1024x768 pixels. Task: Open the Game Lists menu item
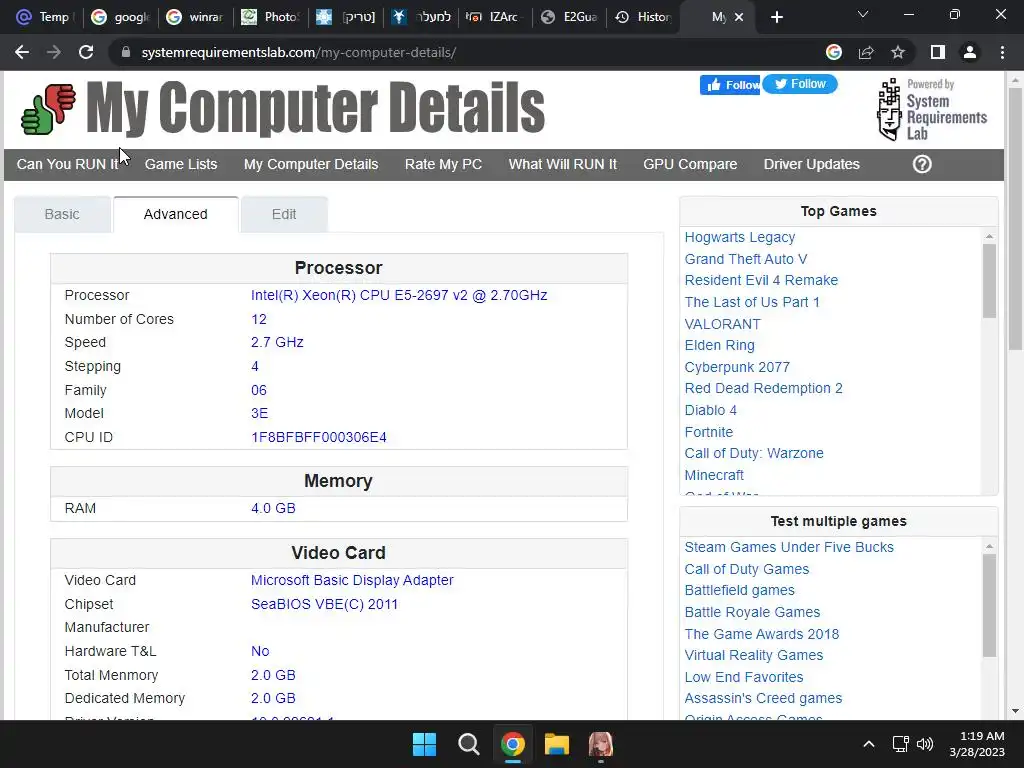(x=181, y=164)
